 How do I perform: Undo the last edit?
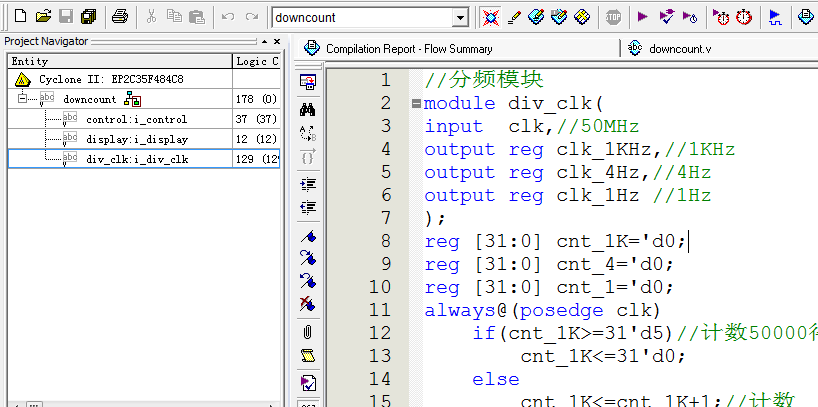click(228, 17)
